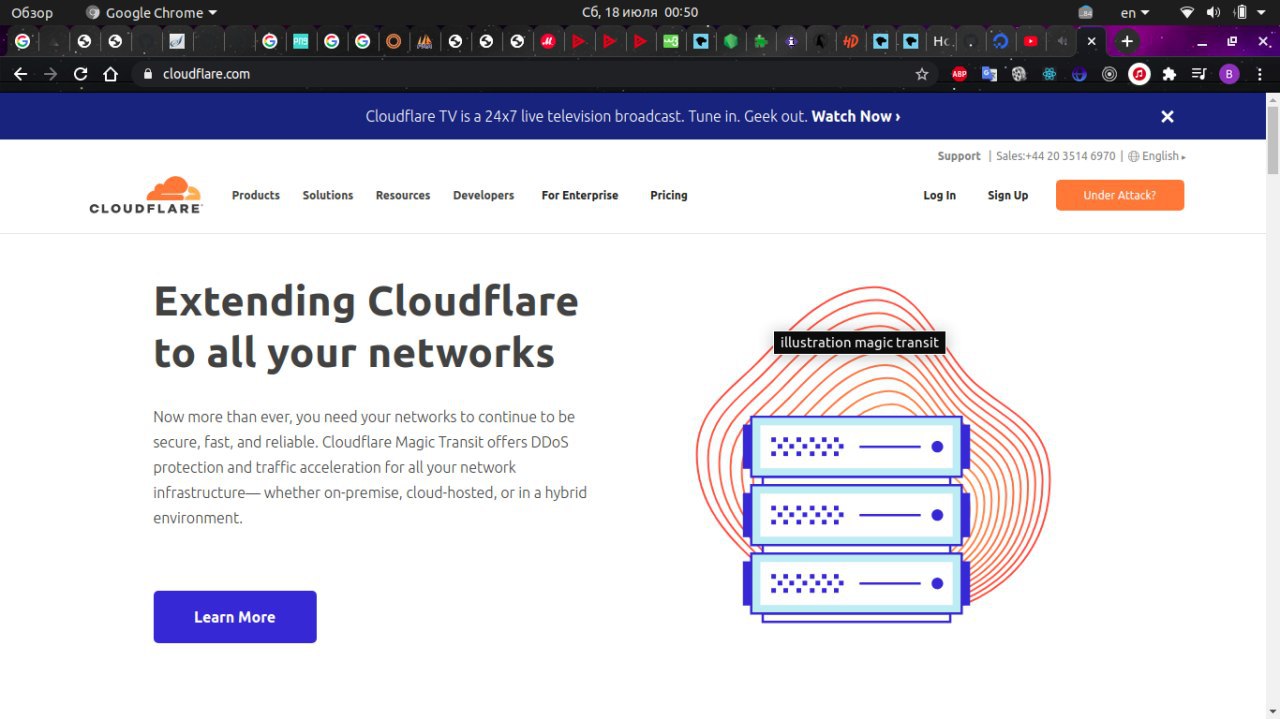Click the red music note extension icon
Screen dimensions: 1280x719
point(1139,74)
